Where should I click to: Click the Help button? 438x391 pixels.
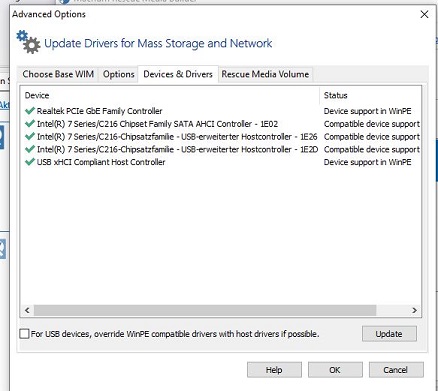tap(274, 370)
